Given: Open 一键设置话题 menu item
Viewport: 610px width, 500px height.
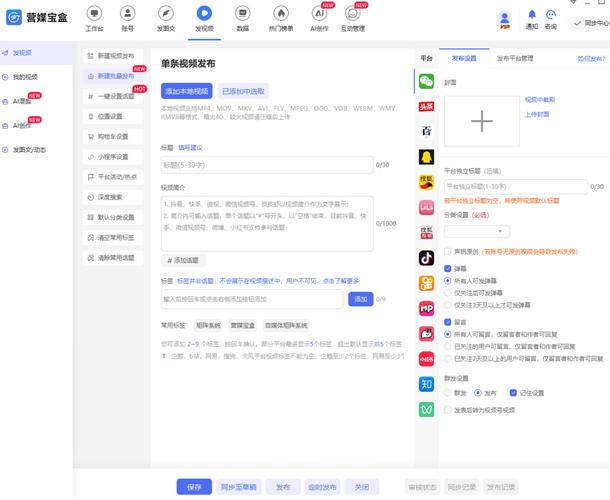Looking at the screenshot, I should tap(113, 96).
